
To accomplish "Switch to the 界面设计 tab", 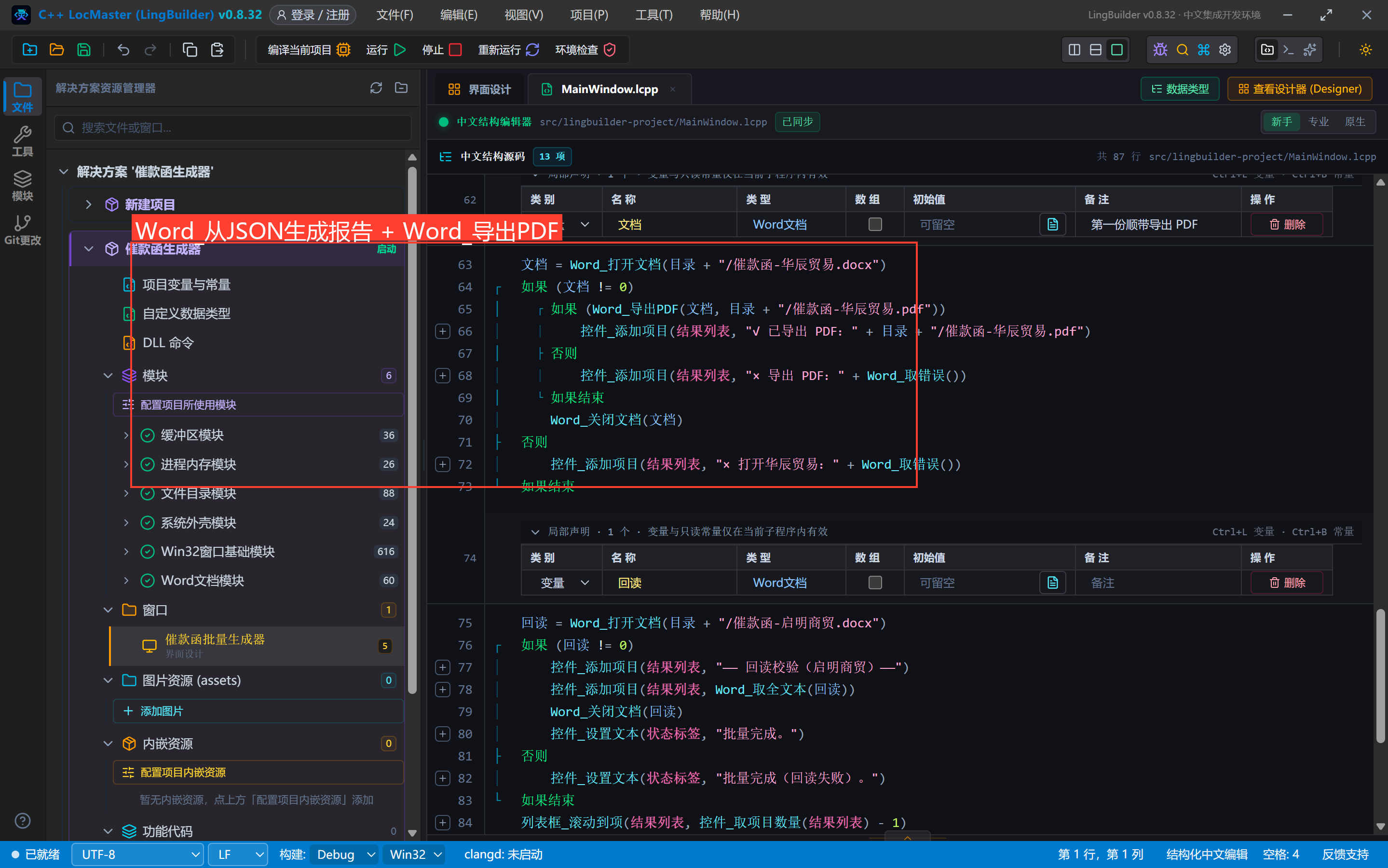I will (x=479, y=89).
